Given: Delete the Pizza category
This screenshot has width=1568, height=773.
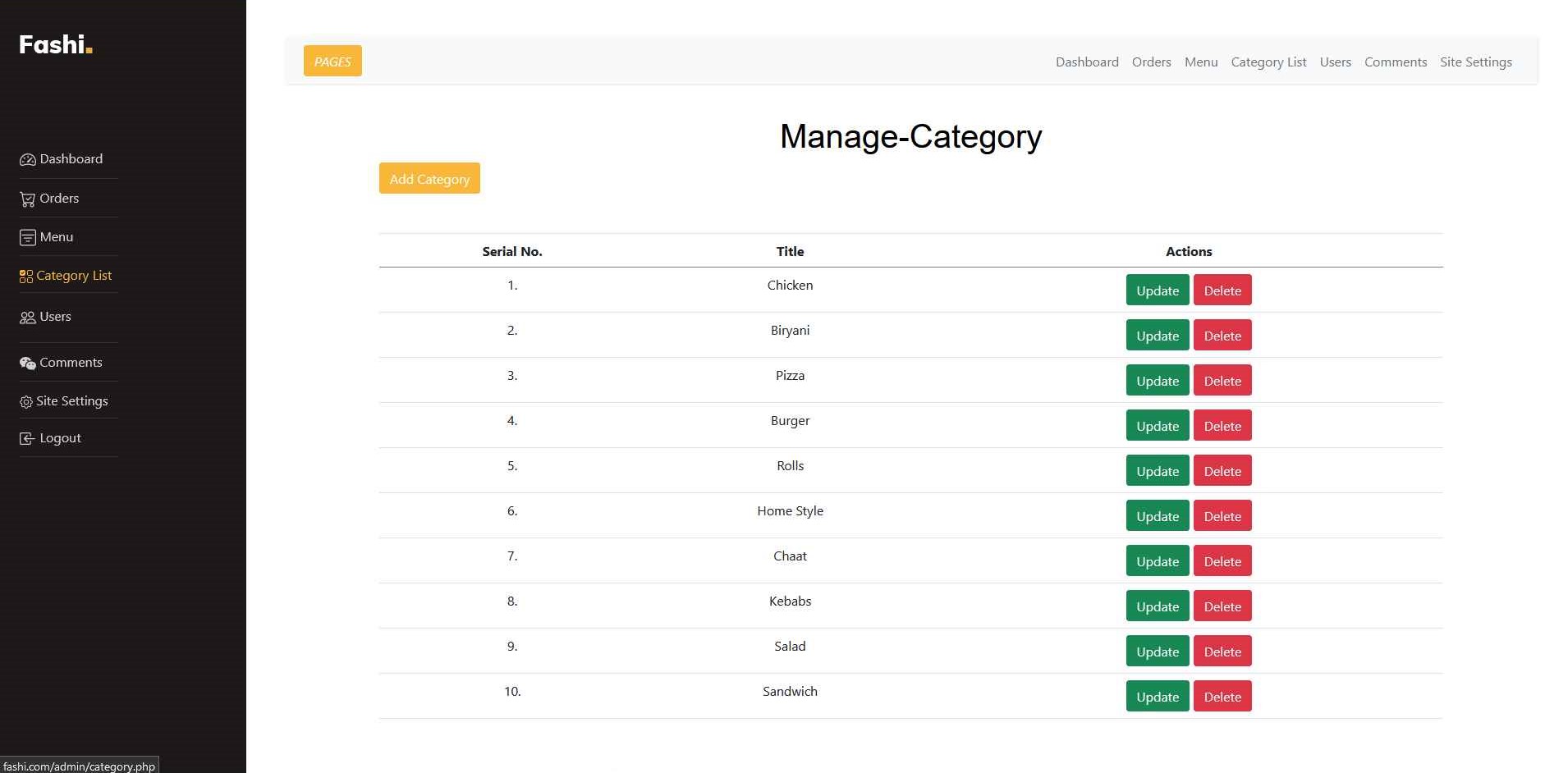Looking at the screenshot, I should (1222, 381).
